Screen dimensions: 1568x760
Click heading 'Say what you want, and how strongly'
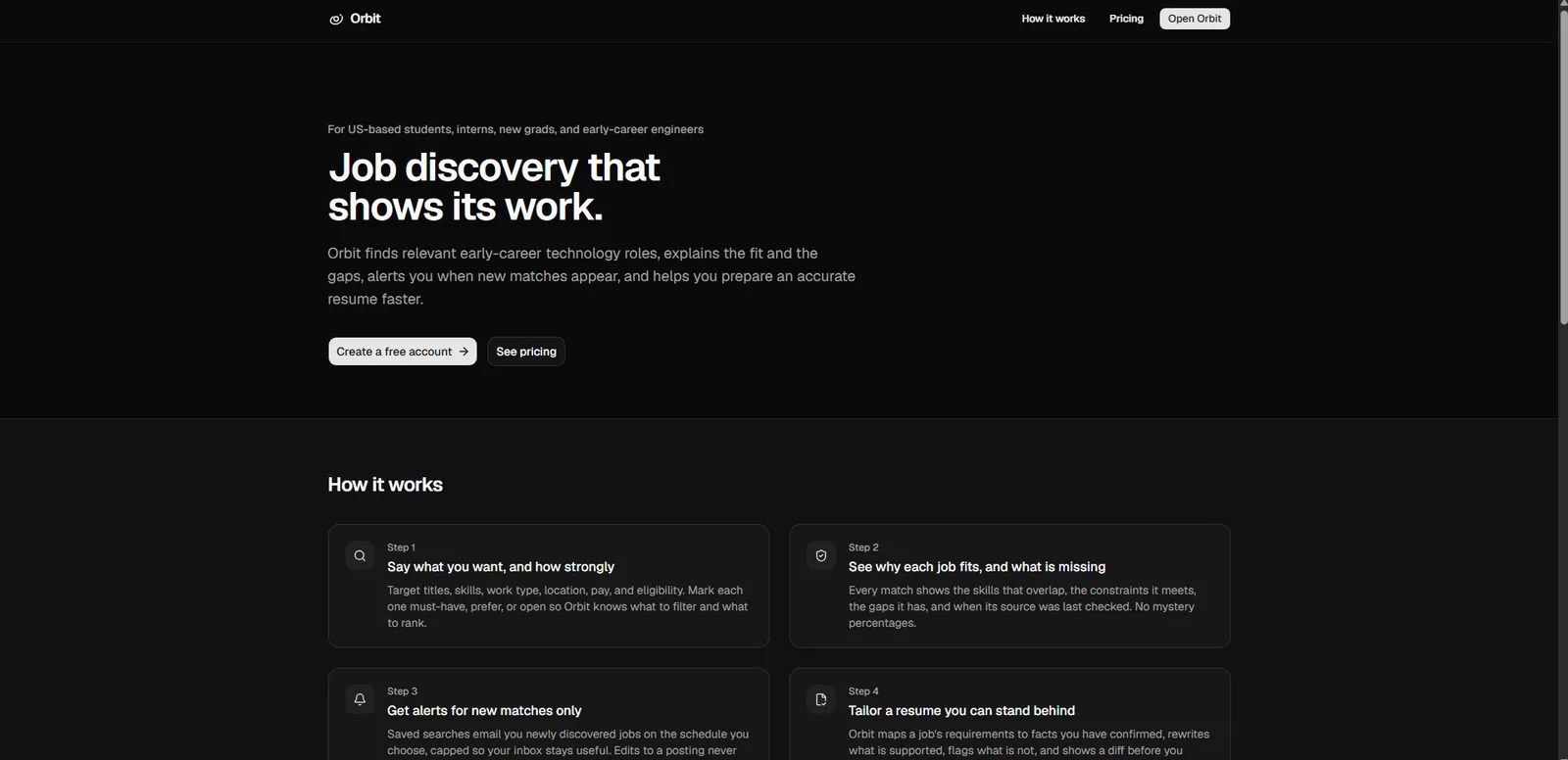point(501,567)
